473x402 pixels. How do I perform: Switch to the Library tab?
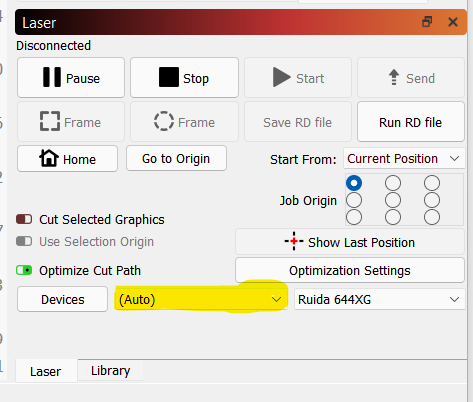coord(111,371)
